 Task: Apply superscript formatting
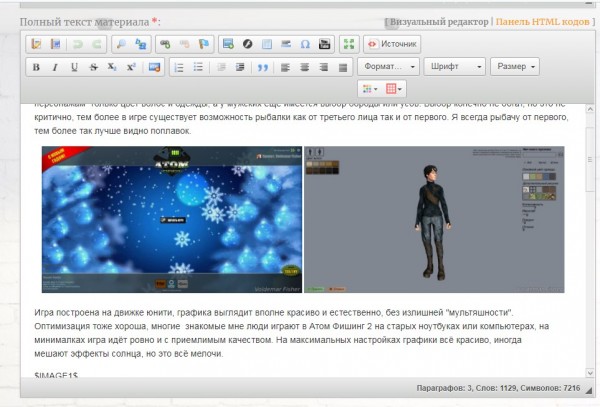pyautogui.click(x=131, y=67)
